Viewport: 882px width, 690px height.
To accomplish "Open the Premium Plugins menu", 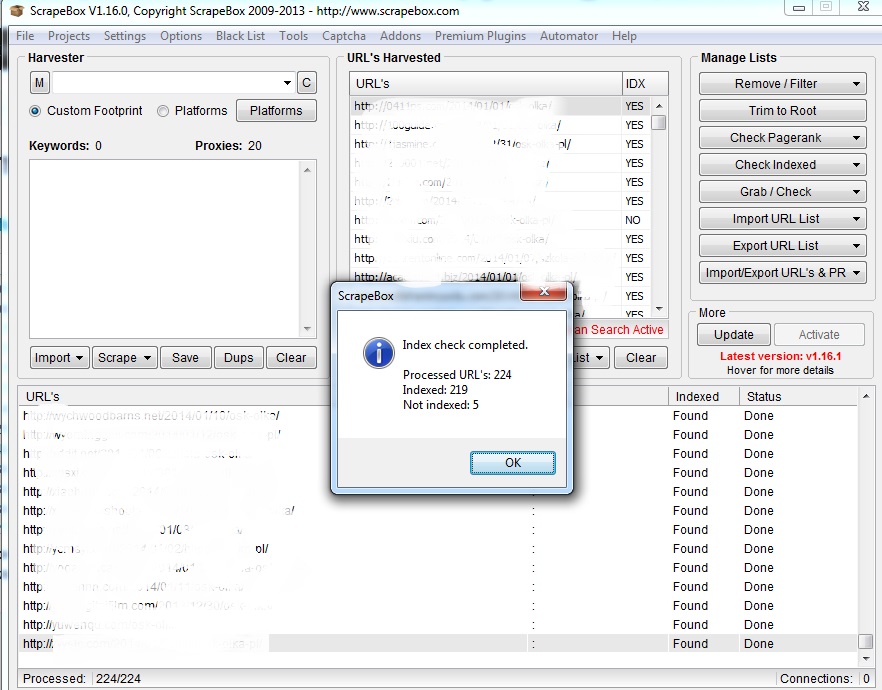I will [x=480, y=36].
